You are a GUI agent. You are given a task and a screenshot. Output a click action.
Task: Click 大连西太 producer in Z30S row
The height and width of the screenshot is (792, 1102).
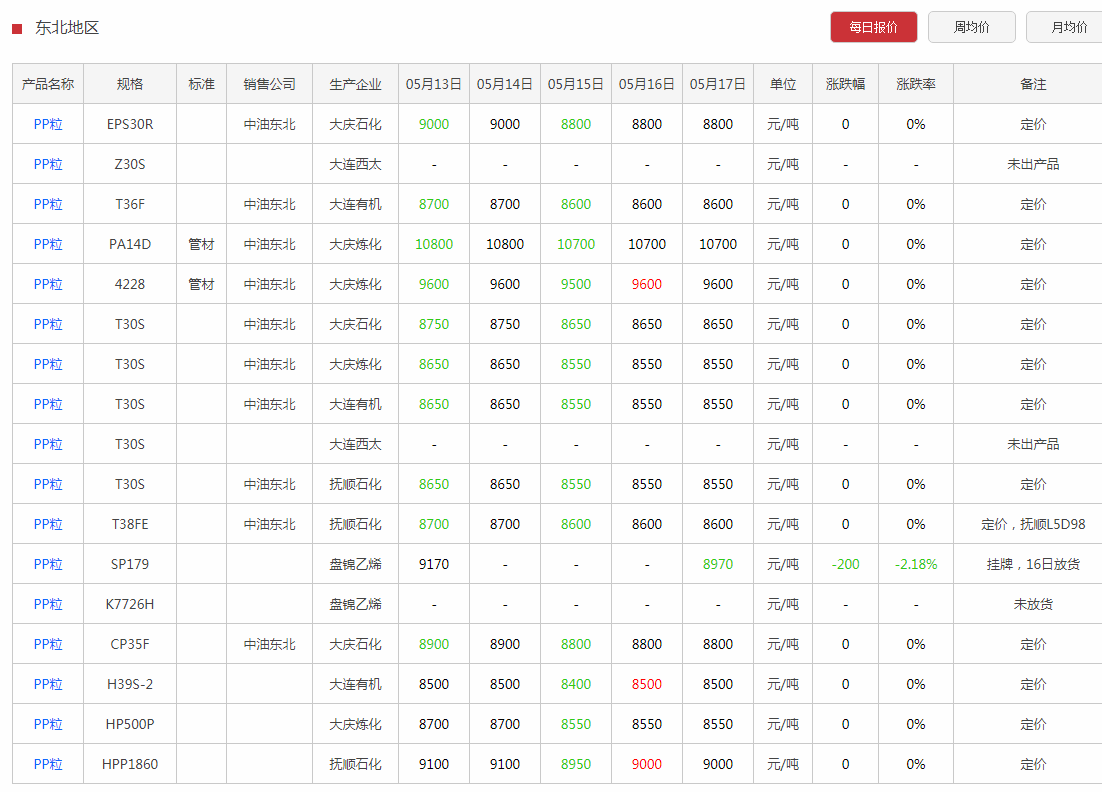tap(356, 164)
